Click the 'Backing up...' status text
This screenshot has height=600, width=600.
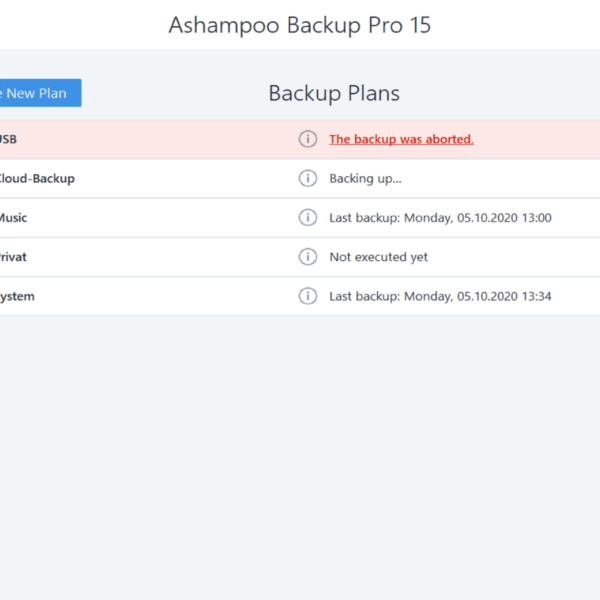coord(365,179)
